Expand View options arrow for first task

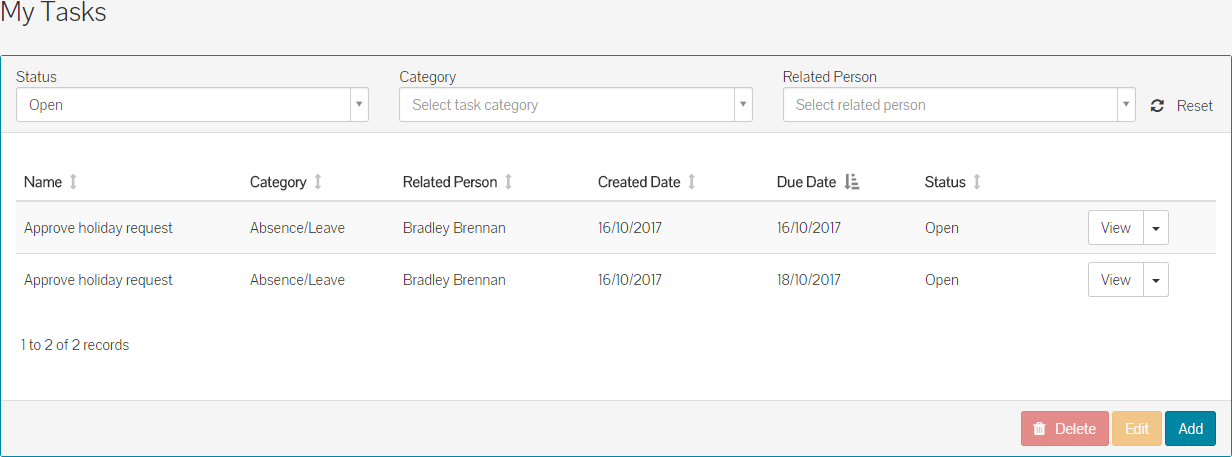tap(1156, 228)
